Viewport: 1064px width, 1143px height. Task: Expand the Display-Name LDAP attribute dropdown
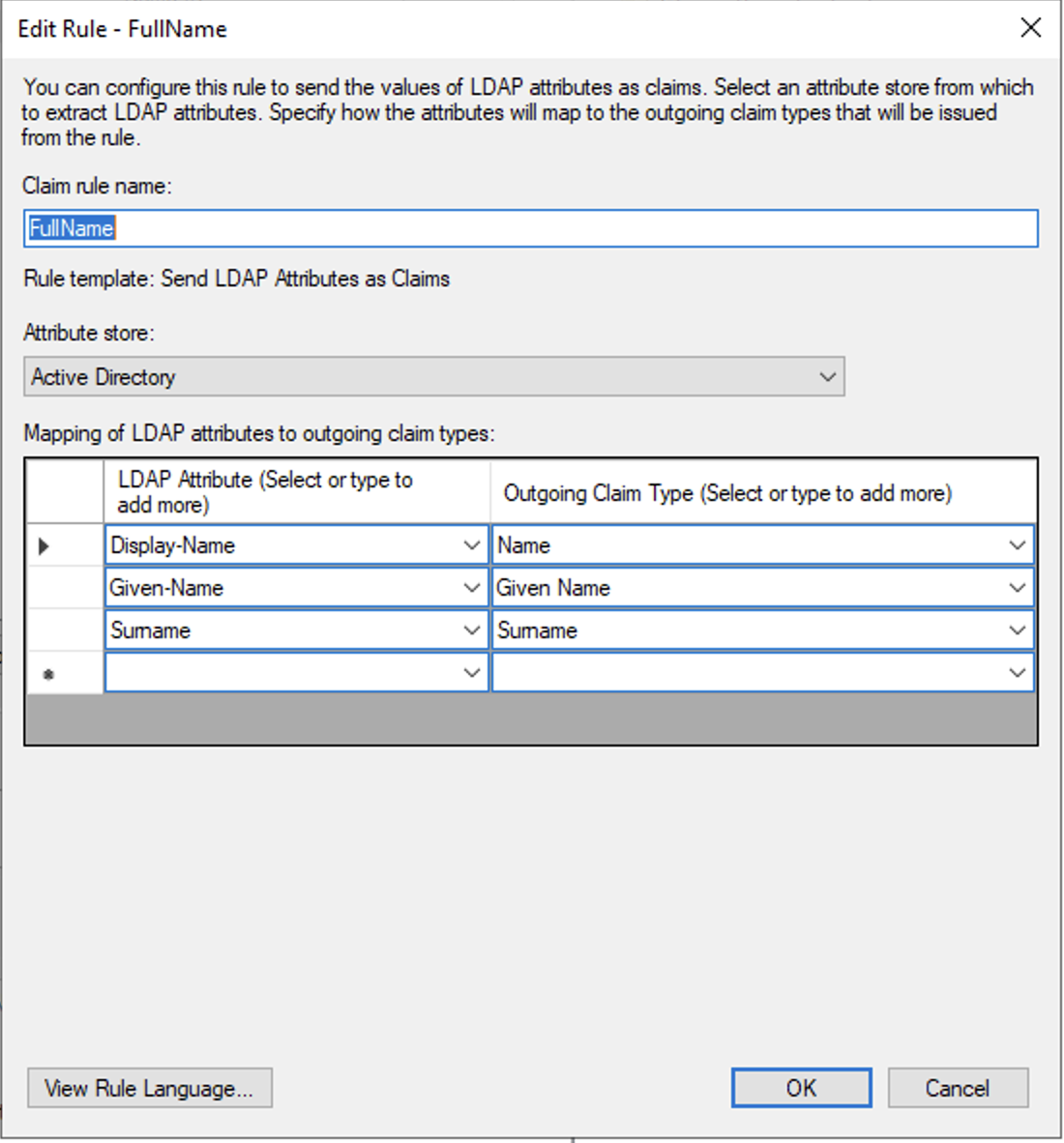[x=471, y=545]
